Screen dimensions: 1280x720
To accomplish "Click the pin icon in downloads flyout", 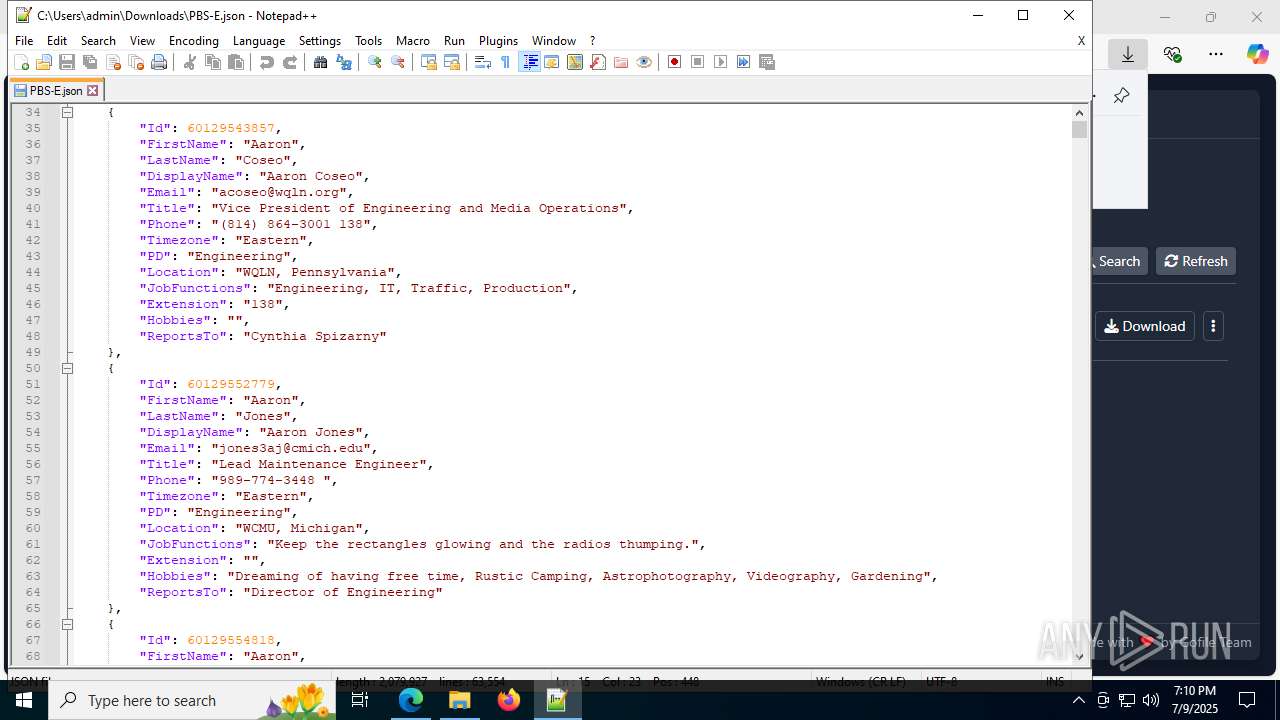I will 1121,96.
